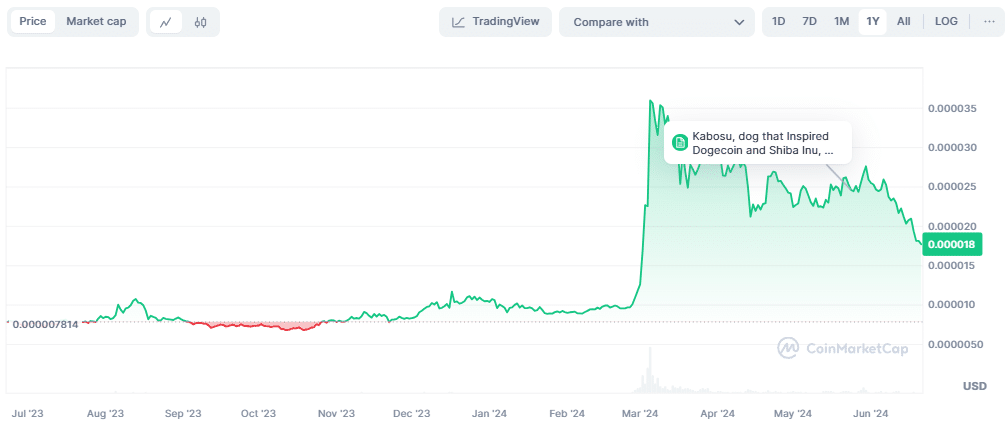Click the green news document icon
Screen dimensions: 1005x430
pyautogui.click(x=680, y=143)
